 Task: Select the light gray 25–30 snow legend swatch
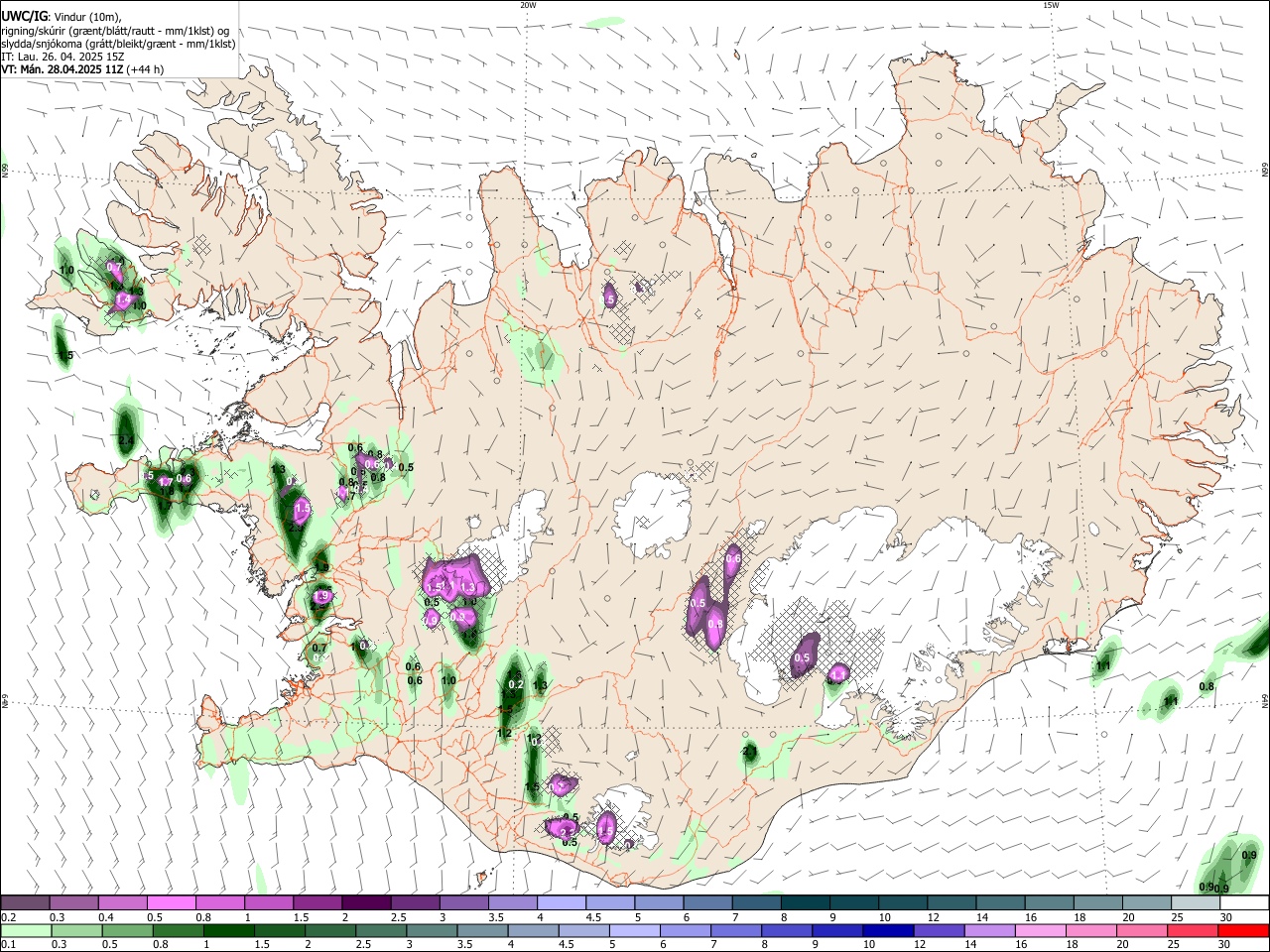(x=1196, y=903)
